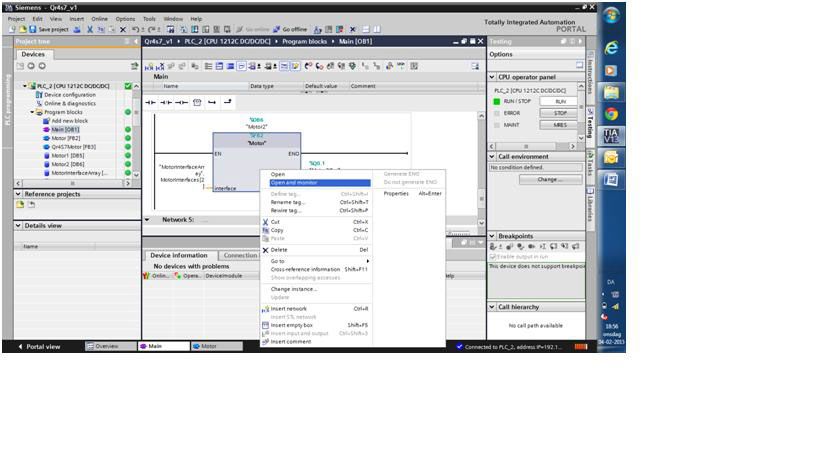Click the Insert network icon in editor toolbar
Screen dimensions: 819x460
[x=149, y=66]
